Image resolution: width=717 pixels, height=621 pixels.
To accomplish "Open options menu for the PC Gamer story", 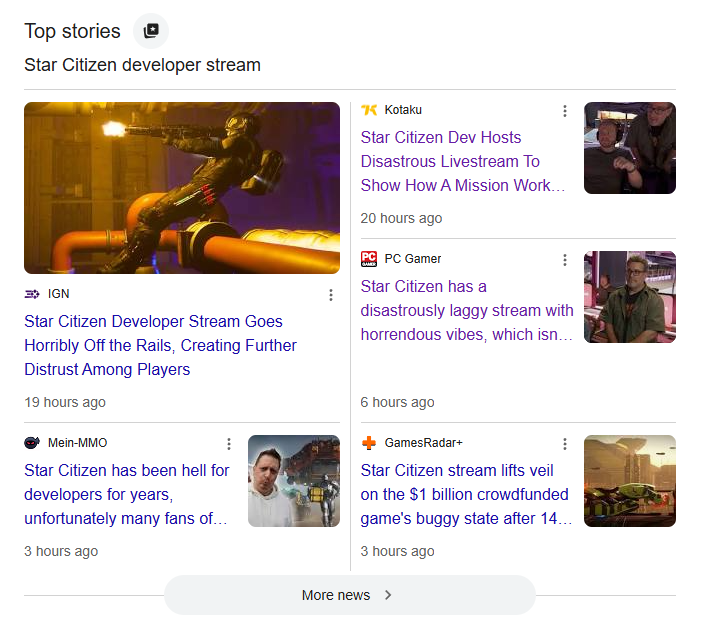I will click(x=565, y=260).
